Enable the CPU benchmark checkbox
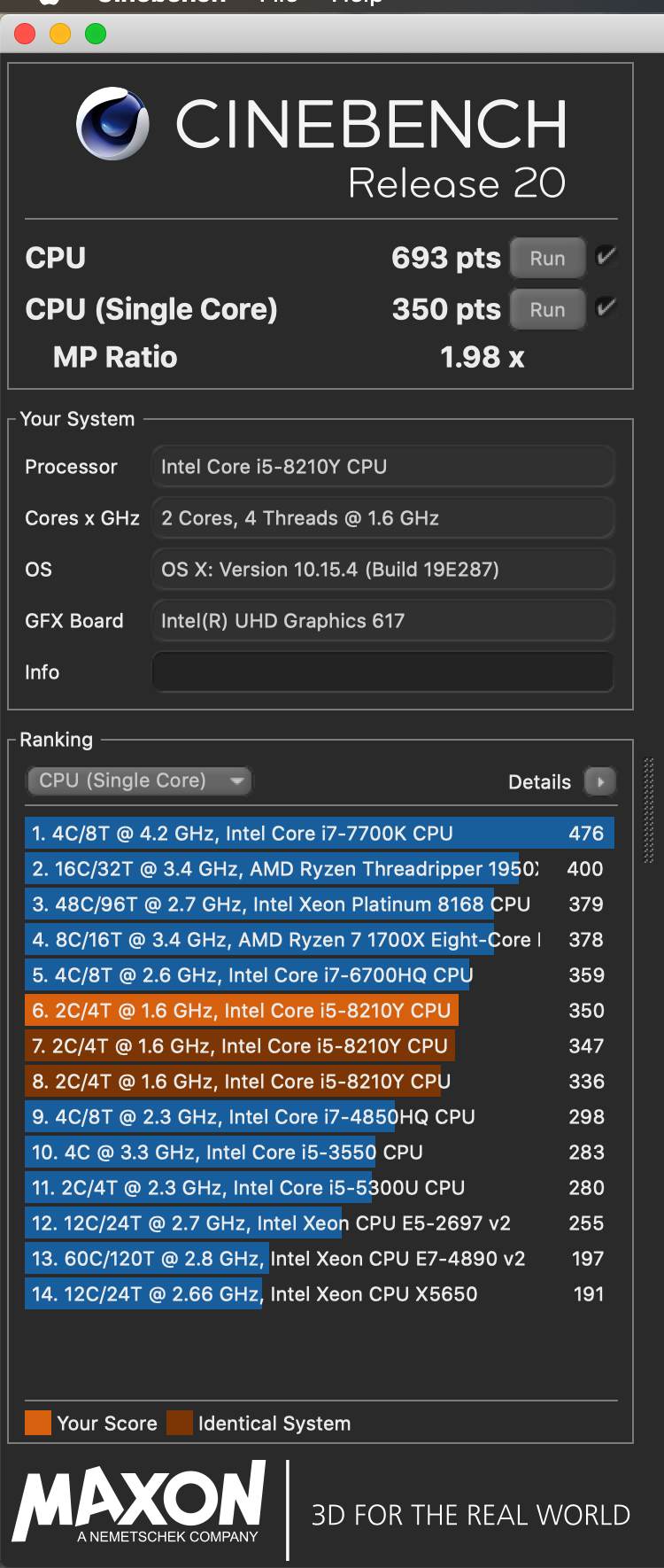The image size is (664, 1568). (x=606, y=257)
